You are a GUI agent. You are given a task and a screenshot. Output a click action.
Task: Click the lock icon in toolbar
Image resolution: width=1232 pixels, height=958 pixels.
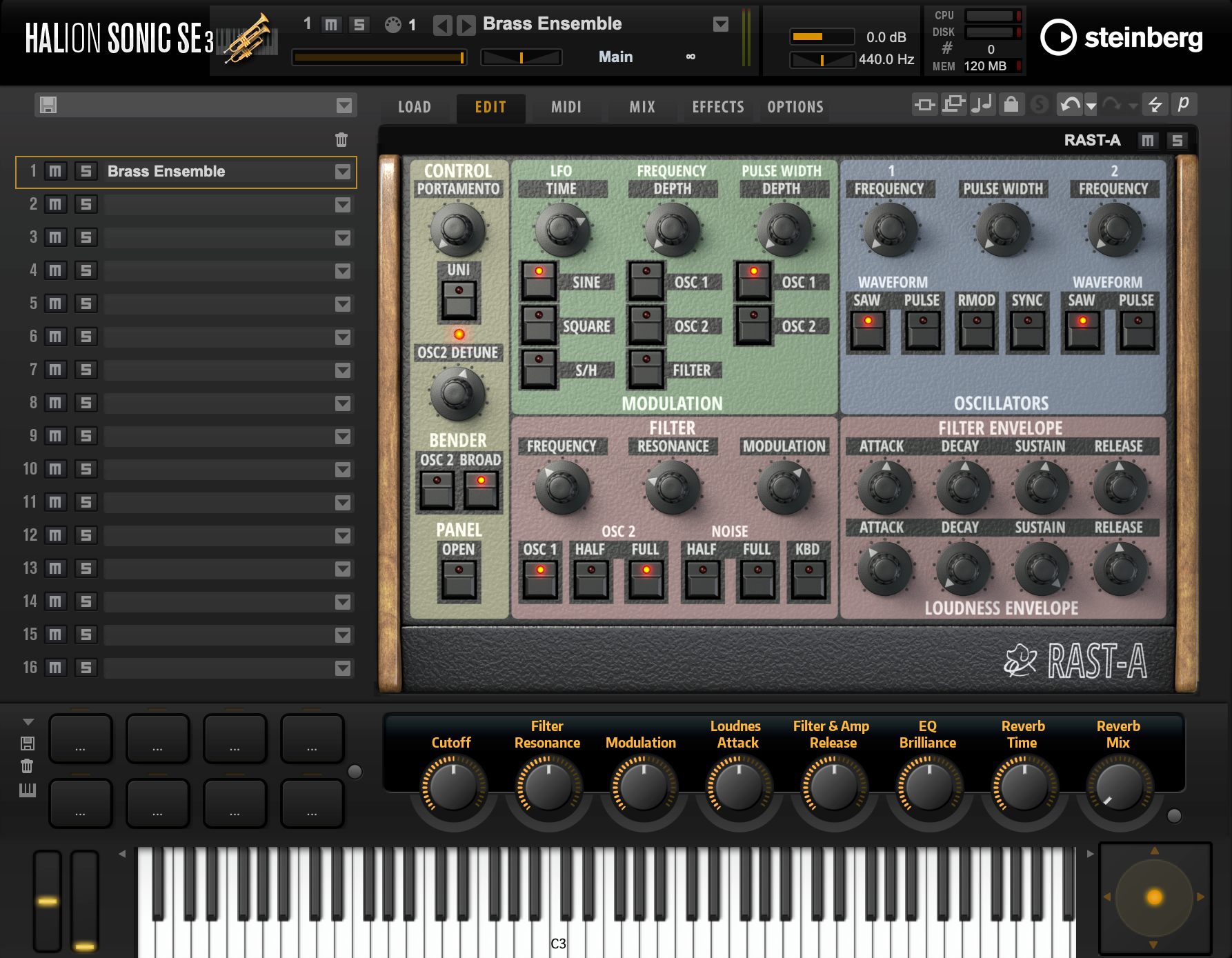[x=1011, y=105]
